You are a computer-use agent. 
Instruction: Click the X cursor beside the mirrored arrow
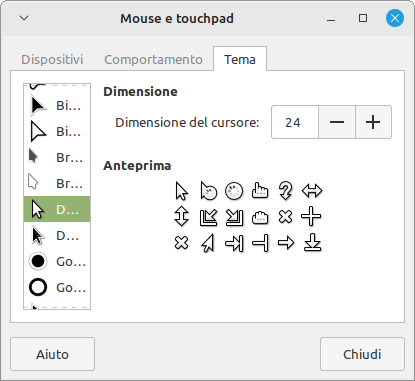pyautogui.click(x=182, y=243)
